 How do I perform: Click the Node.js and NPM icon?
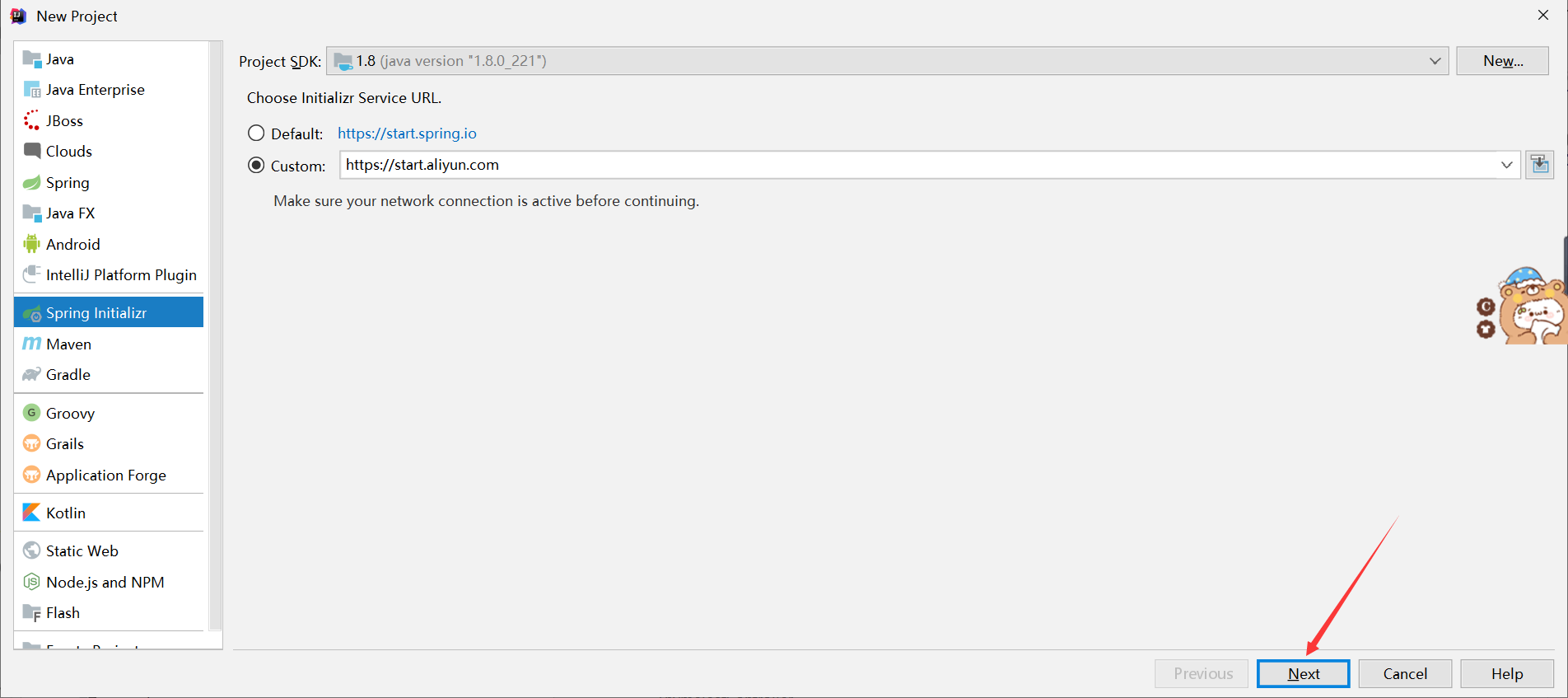(32, 582)
